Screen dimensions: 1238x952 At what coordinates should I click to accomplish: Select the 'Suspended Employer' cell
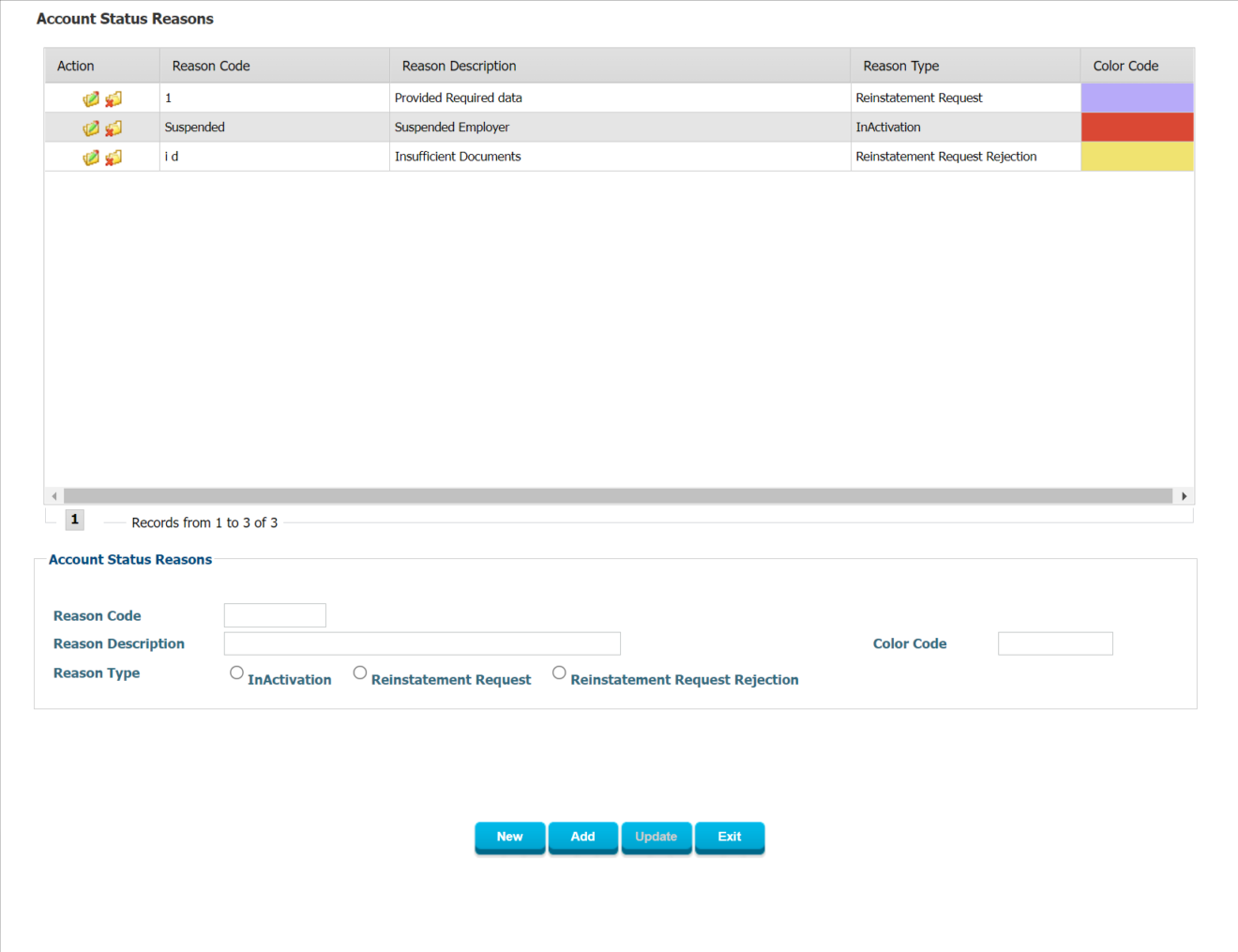click(620, 128)
